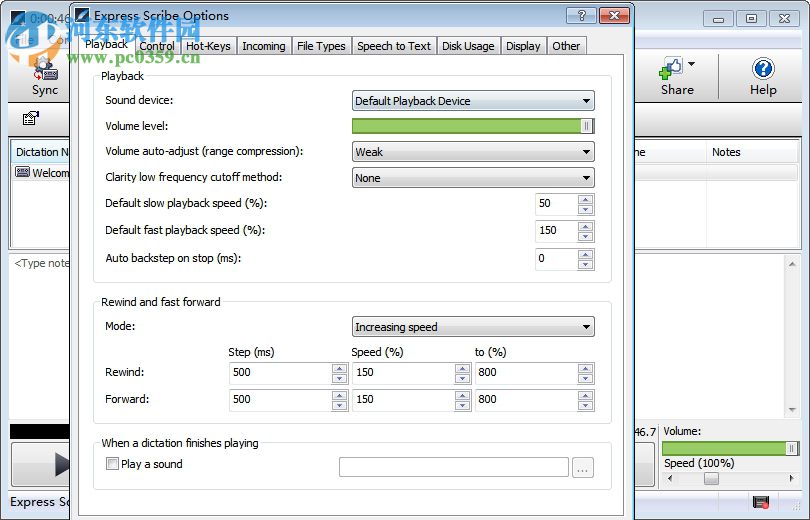Image resolution: width=810 pixels, height=520 pixels.
Task: Click the auto backstep input field
Action: tap(556, 259)
